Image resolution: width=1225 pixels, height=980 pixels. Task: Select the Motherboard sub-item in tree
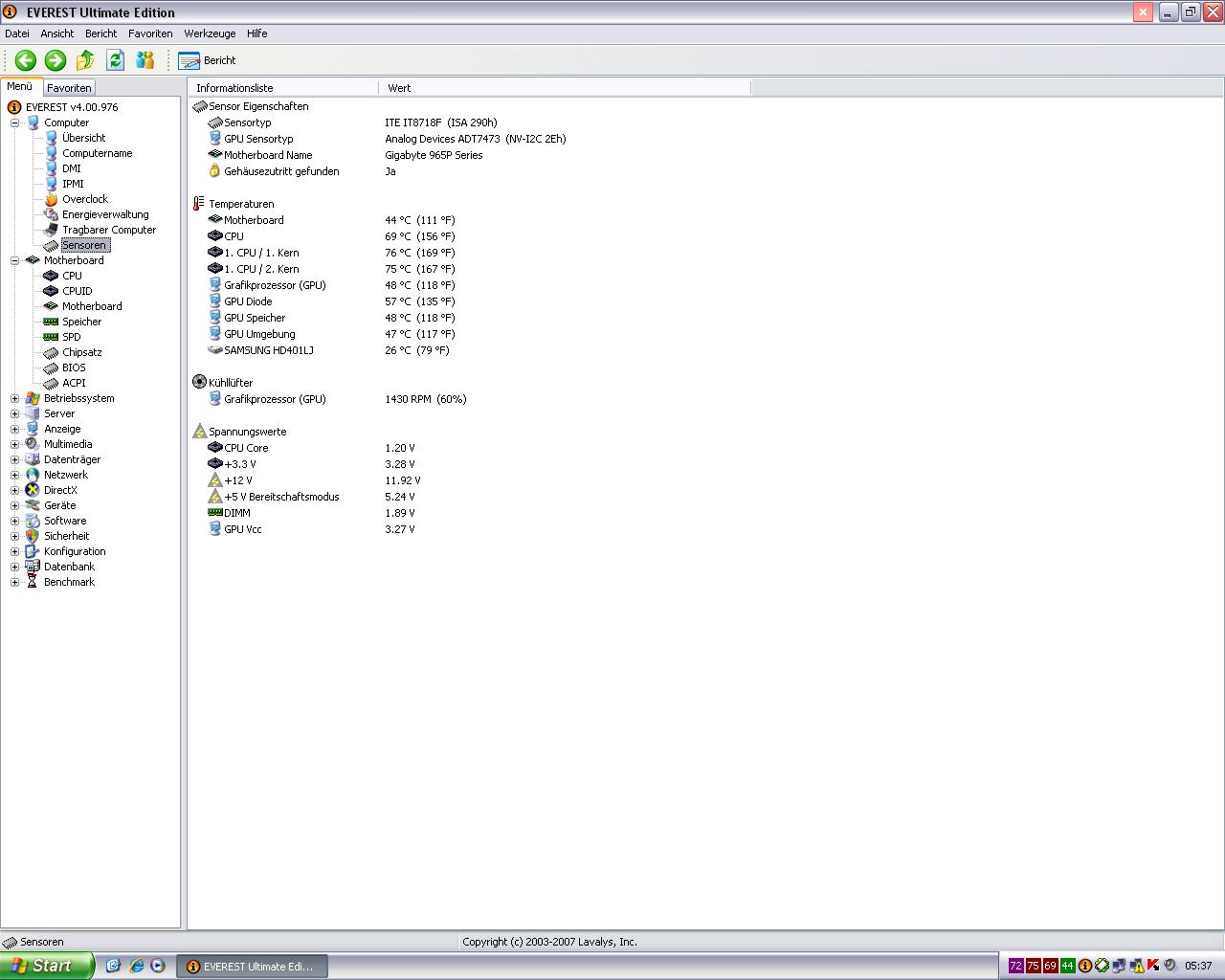tap(92, 306)
